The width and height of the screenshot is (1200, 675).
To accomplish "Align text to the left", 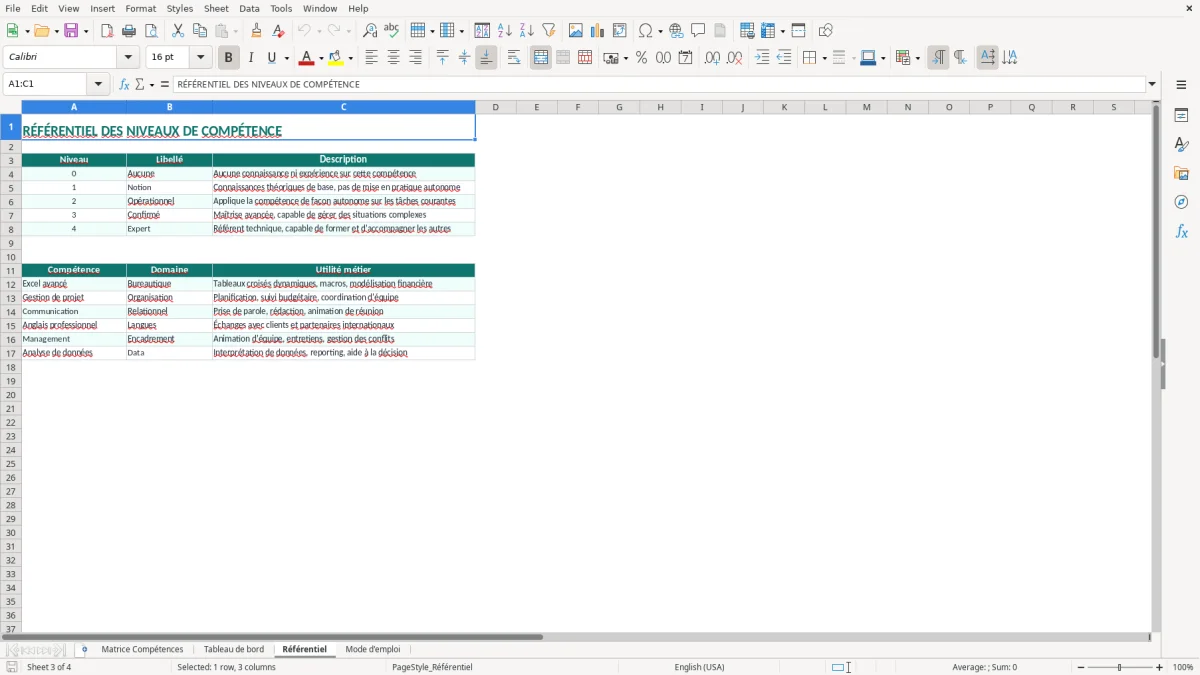I will pyautogui.click(x=371, y=58).
